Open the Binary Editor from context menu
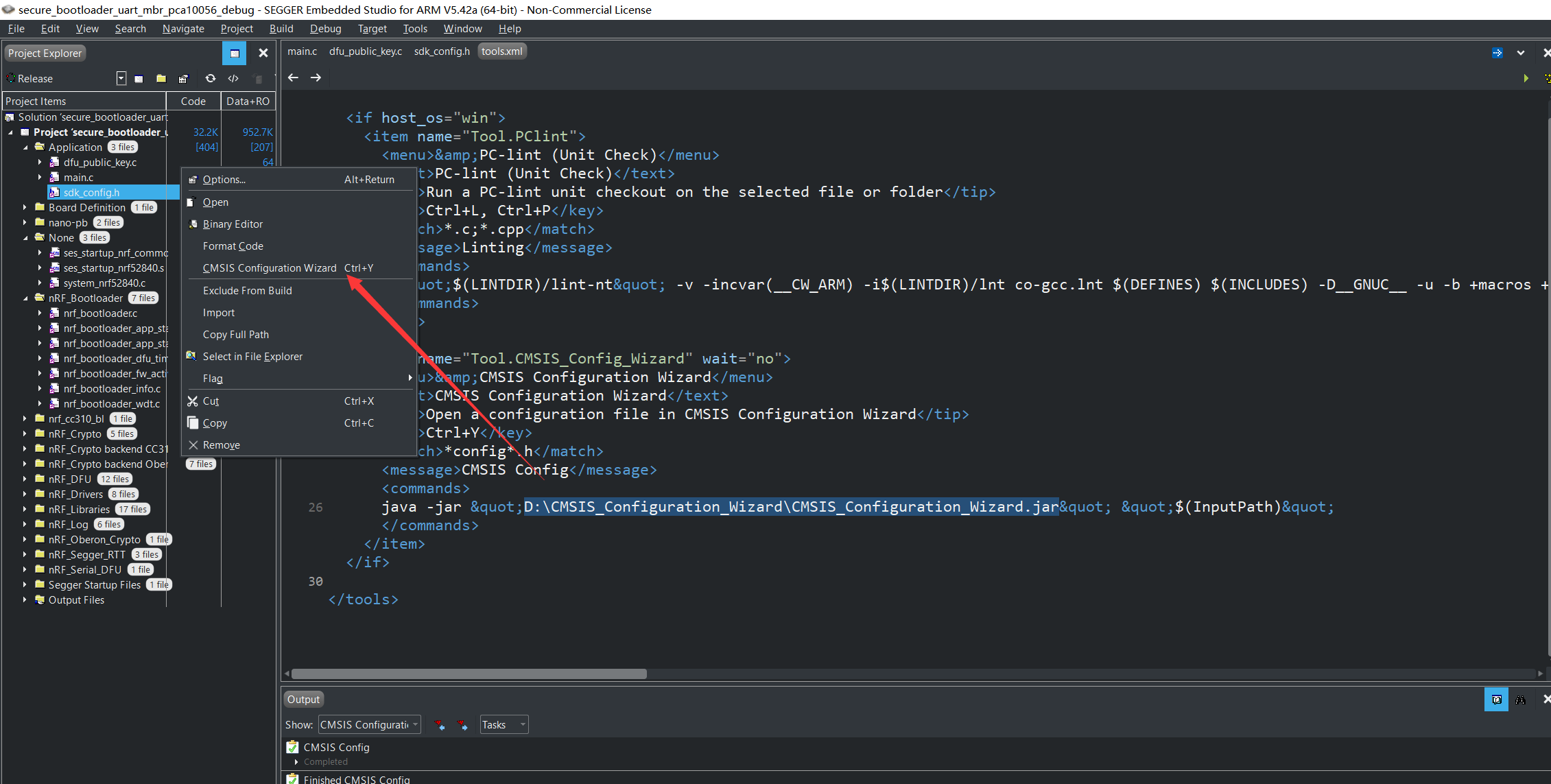 coord(233,224)
